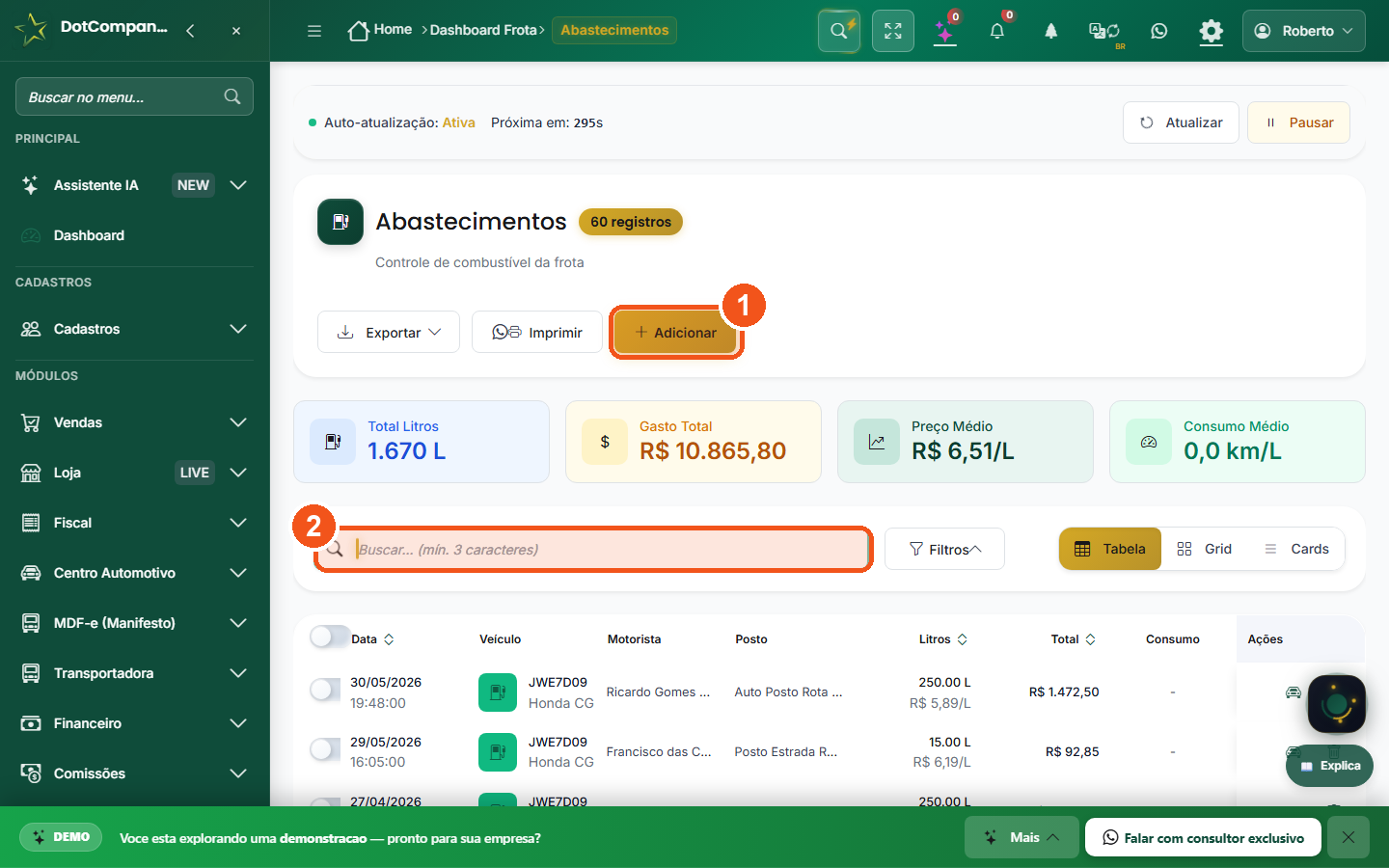Click the Atualizar button
The image size is (1389, 868).
point(1181,122)
